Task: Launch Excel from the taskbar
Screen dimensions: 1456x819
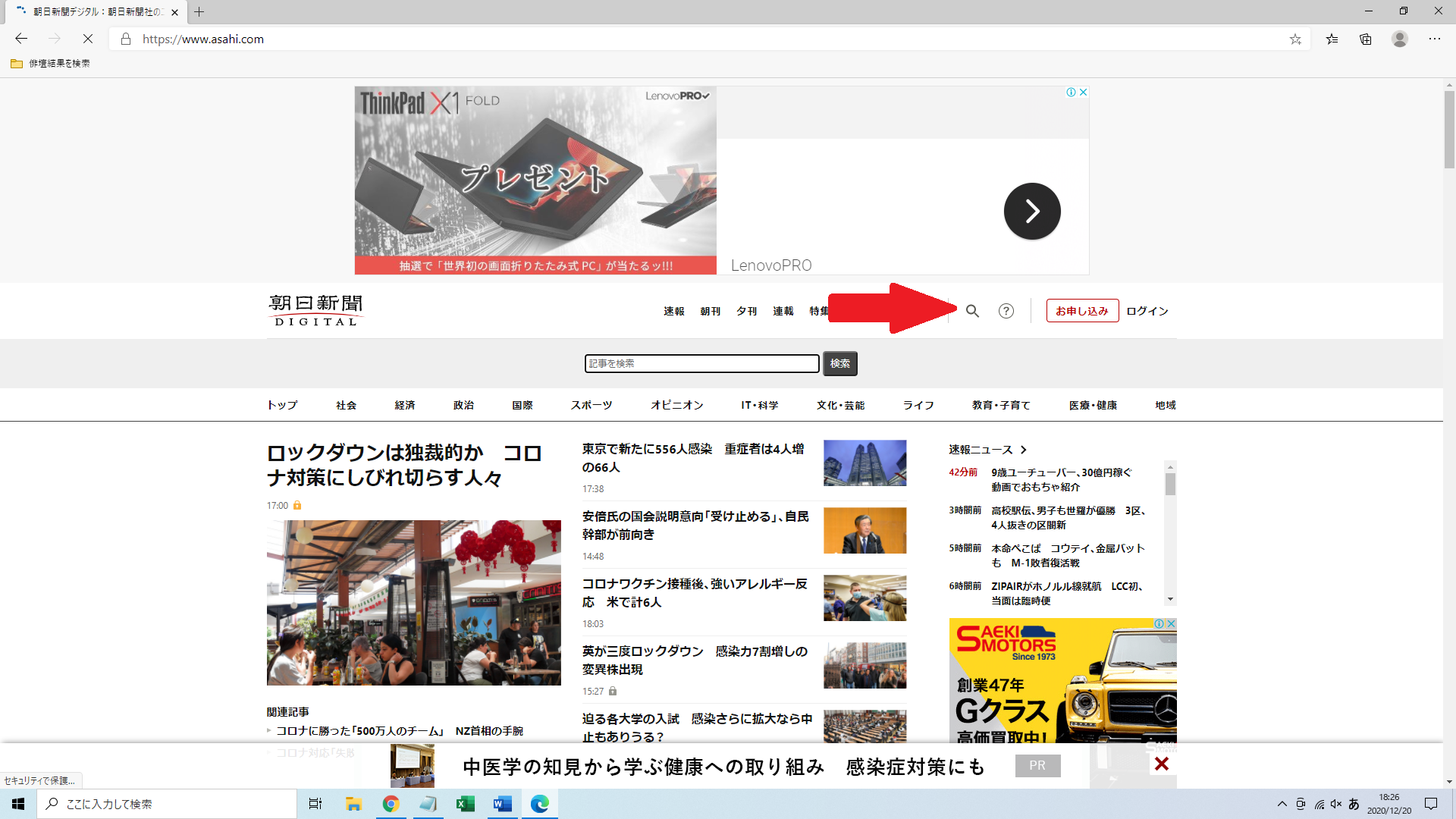Action: click(x=465, y=804)
